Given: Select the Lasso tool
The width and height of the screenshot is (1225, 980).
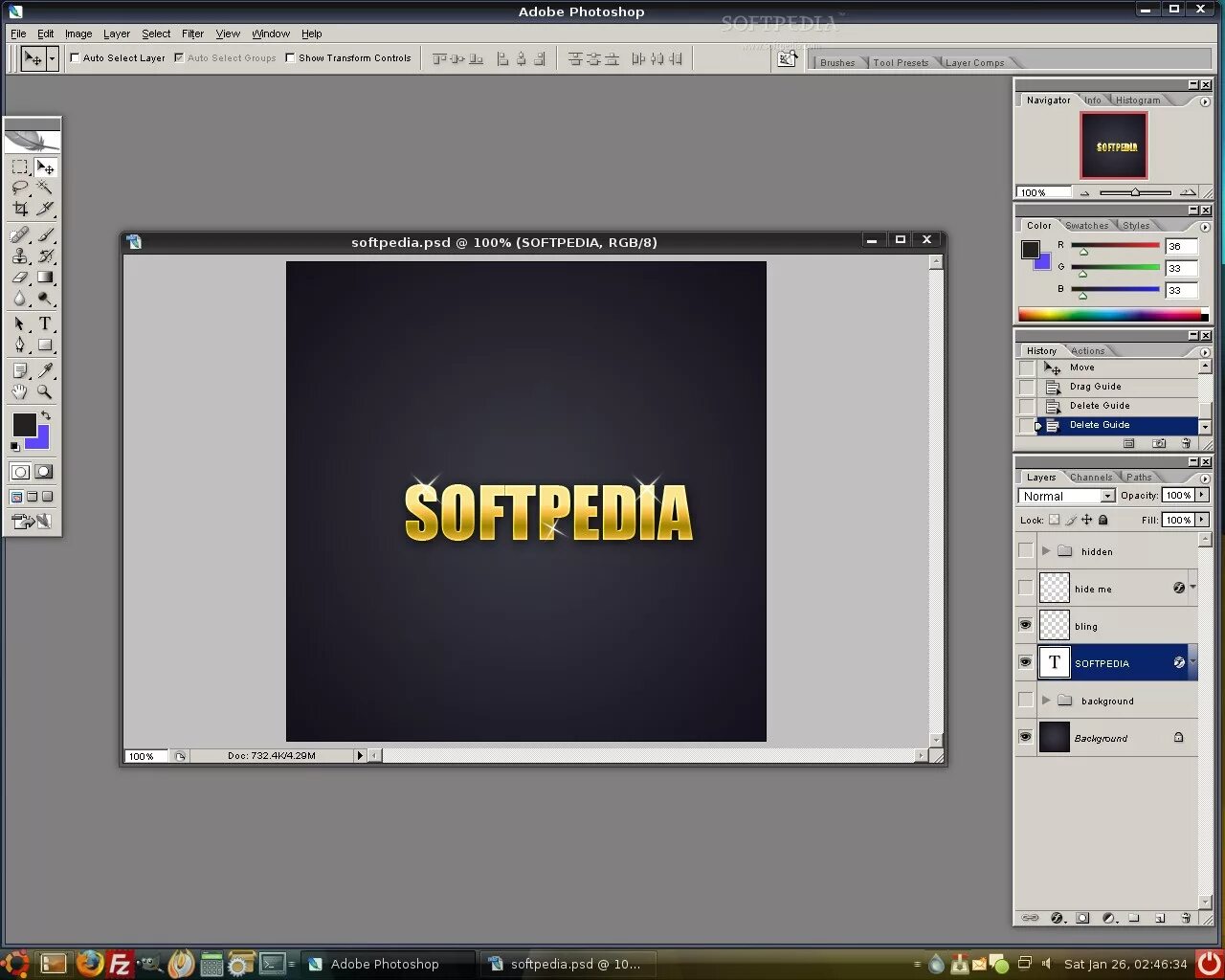Looking at the screenshot, I should [x=20, y=188].
